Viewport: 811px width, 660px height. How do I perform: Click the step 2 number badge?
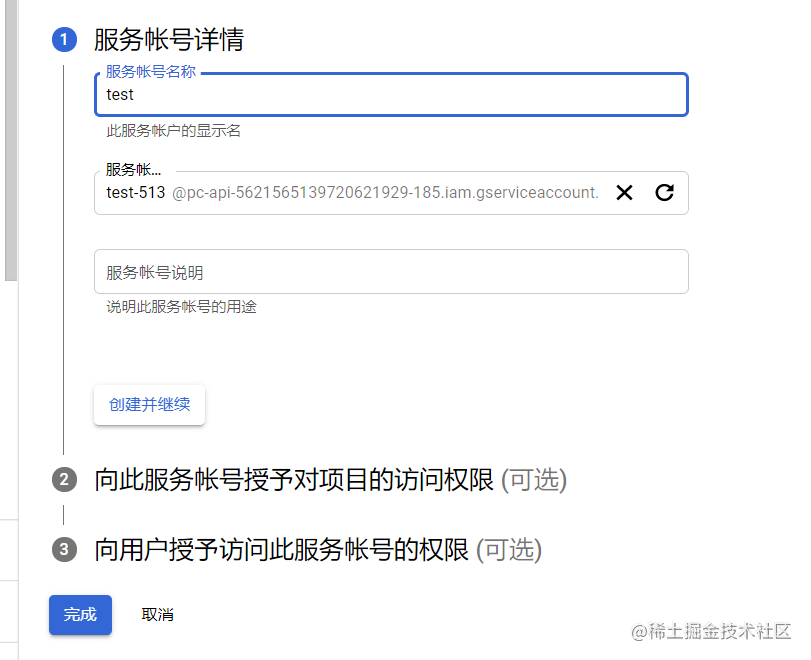point(64,480)
